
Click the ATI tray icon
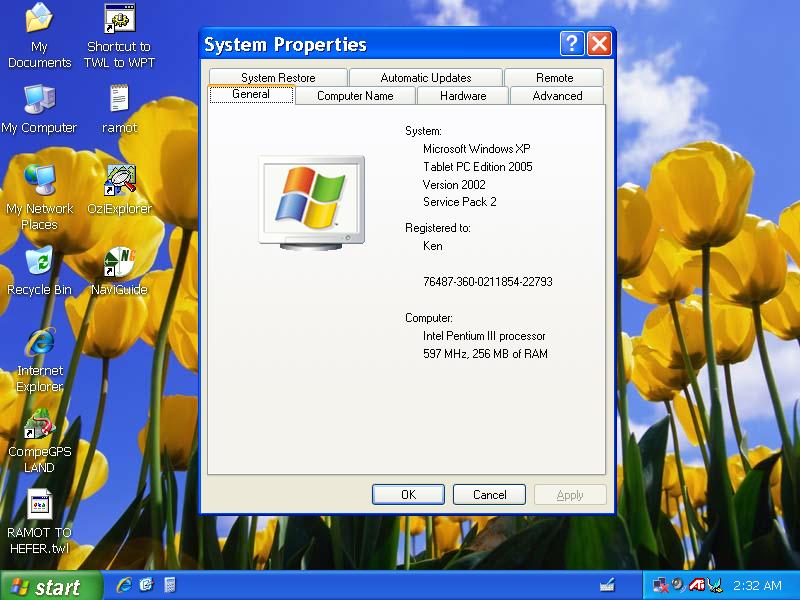pos(697,585)
